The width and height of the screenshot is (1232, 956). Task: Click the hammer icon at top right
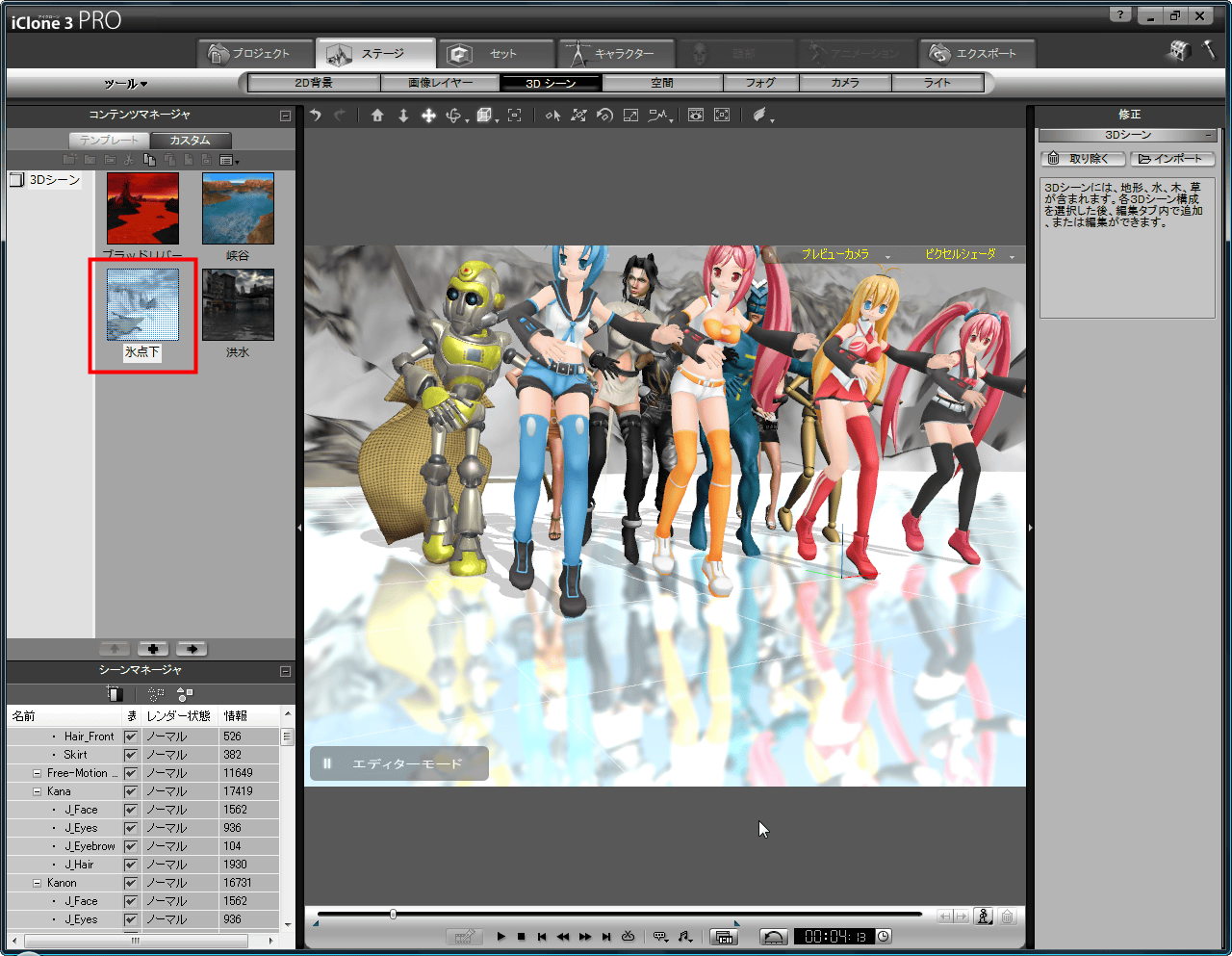1209,49
